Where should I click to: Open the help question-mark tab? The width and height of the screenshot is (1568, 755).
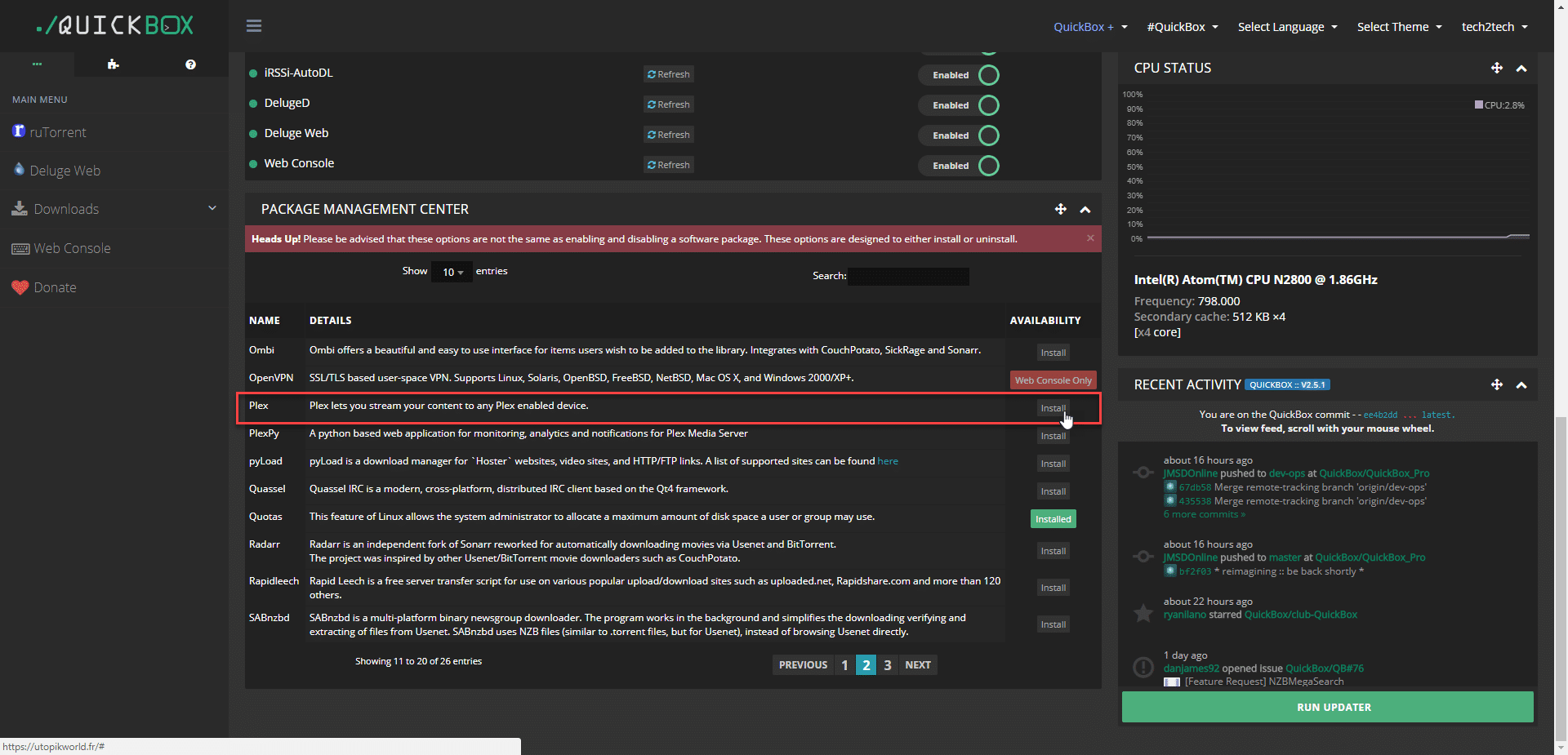click(190, 64)
